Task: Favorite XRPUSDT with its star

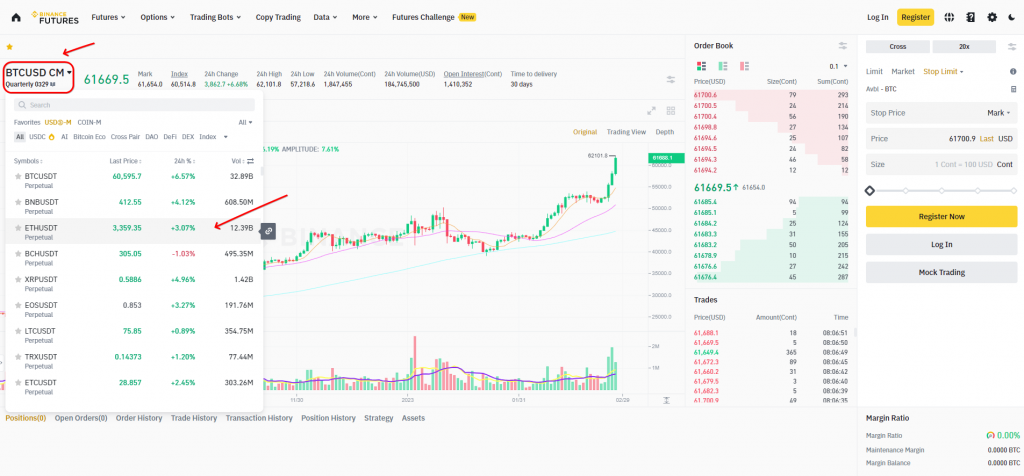Action: [18, 279]
